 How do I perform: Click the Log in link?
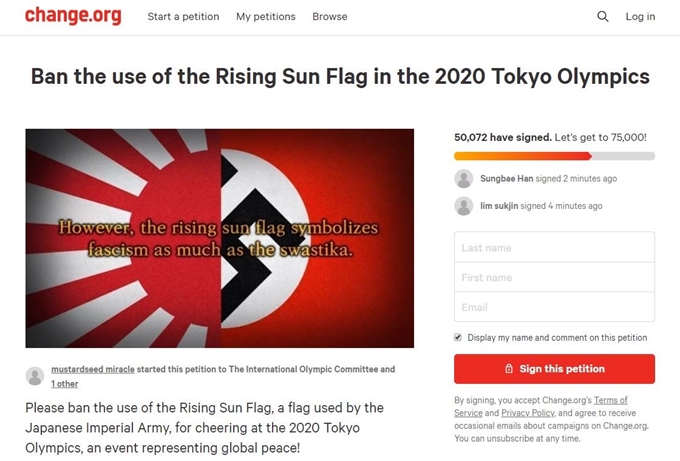[640, 16]
